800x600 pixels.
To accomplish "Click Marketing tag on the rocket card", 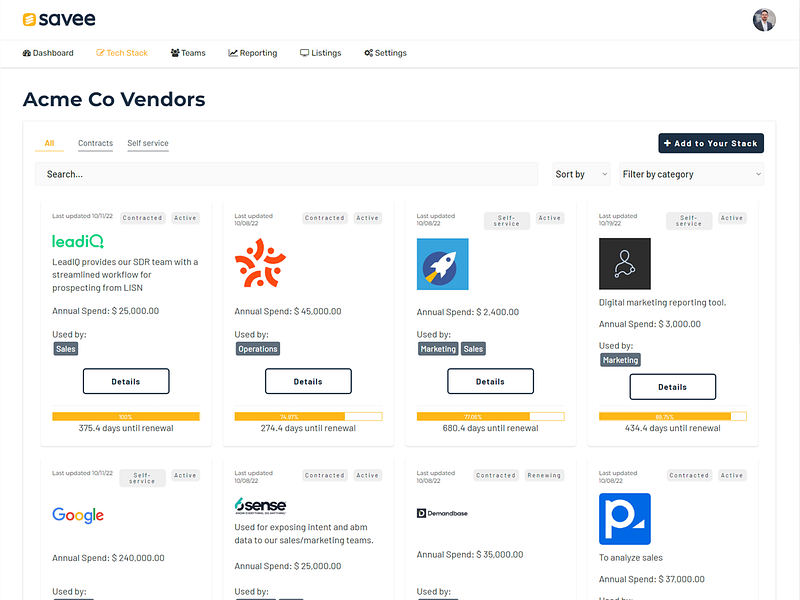I will (438, 349).
